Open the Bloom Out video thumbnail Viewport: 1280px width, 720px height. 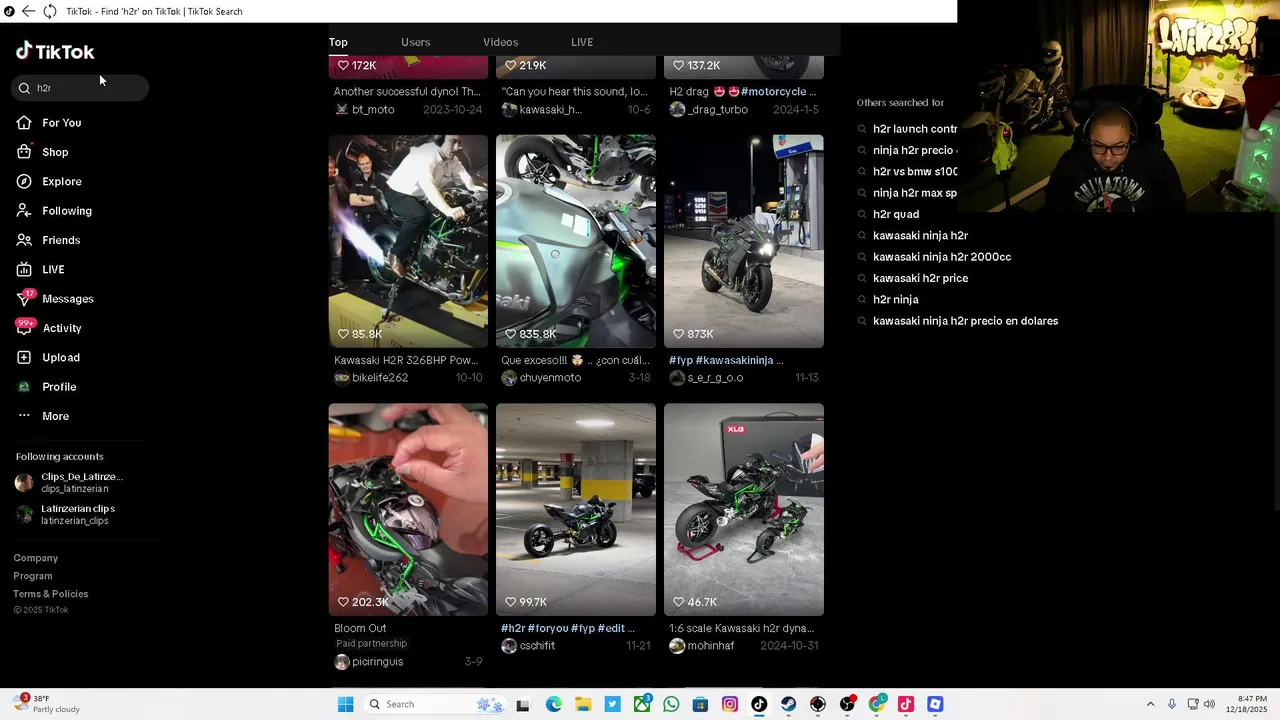(x=408, y=510)
